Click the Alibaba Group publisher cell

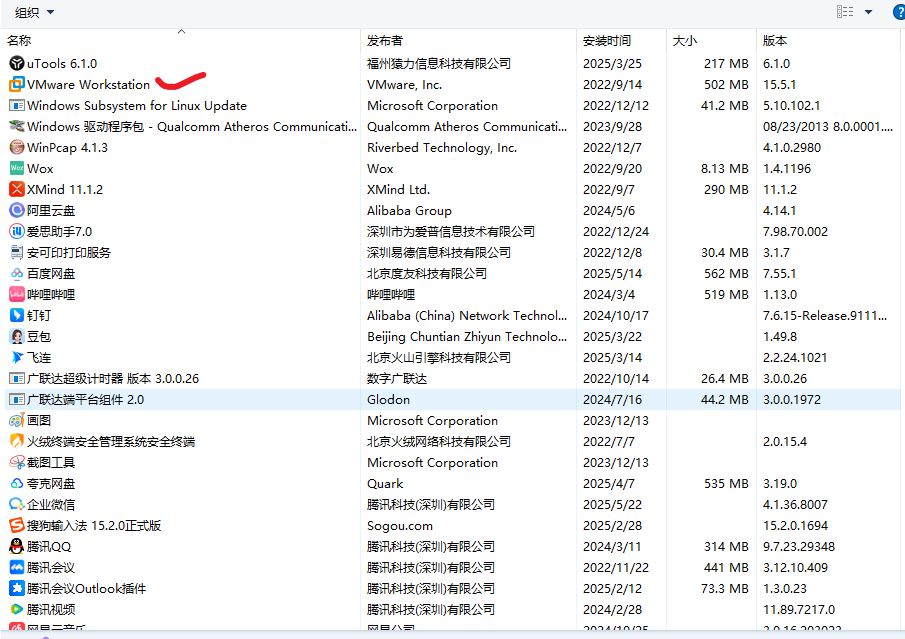coord(409,210)
